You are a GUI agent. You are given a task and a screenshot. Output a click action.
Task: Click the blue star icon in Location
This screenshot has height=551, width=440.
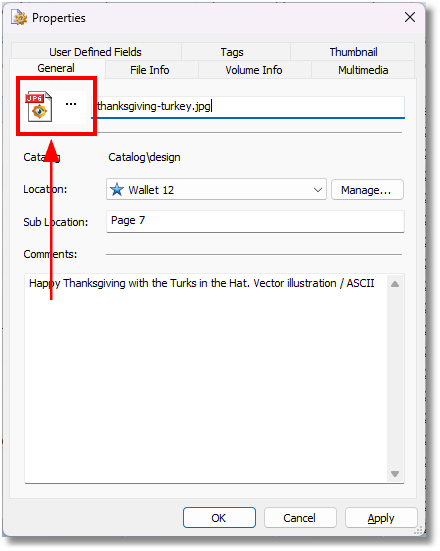coord(117,190)
